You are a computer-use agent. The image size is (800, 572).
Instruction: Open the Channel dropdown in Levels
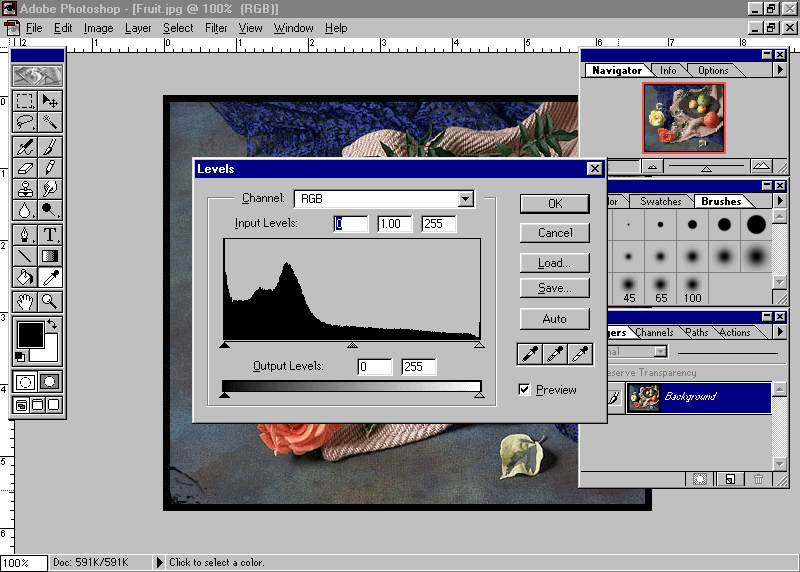tap(465, 198)
